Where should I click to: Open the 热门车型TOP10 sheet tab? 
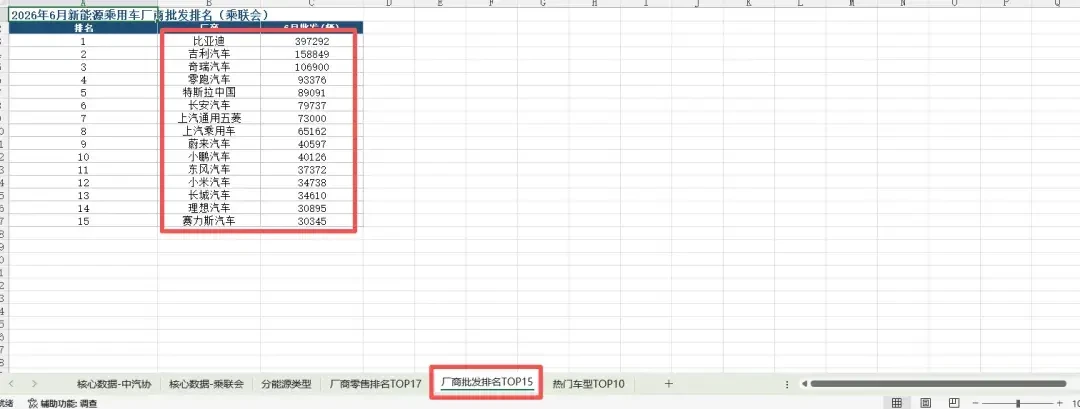(588, 384)
